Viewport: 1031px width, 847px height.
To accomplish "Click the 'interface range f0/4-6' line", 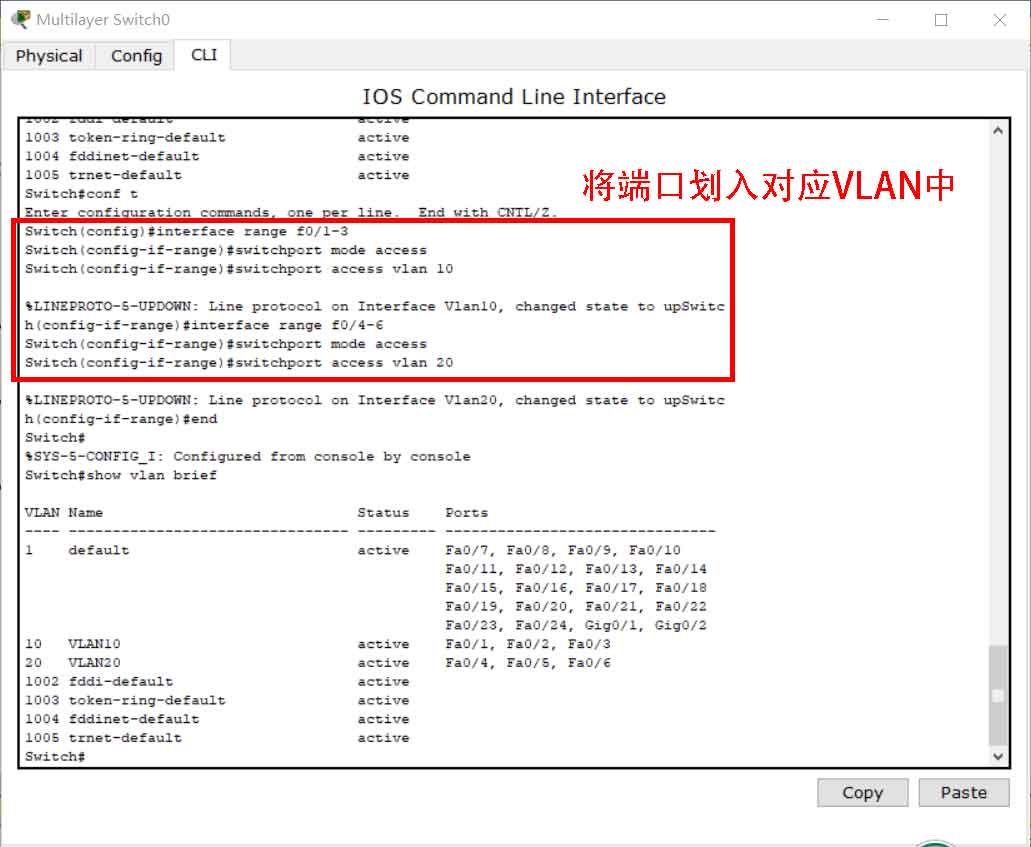I will [204, 326].
